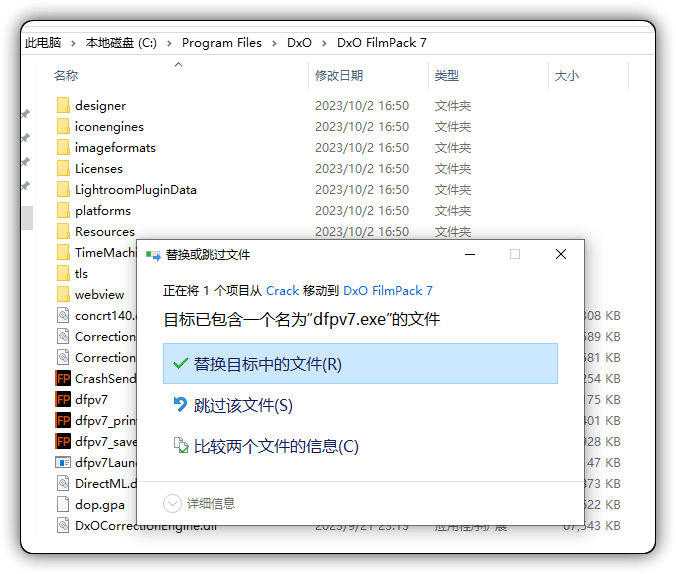Image resolution: width=676 pixels, height=574 pixels.
Task: Open the designer folder icon
Action: click(x=63, y=105)
